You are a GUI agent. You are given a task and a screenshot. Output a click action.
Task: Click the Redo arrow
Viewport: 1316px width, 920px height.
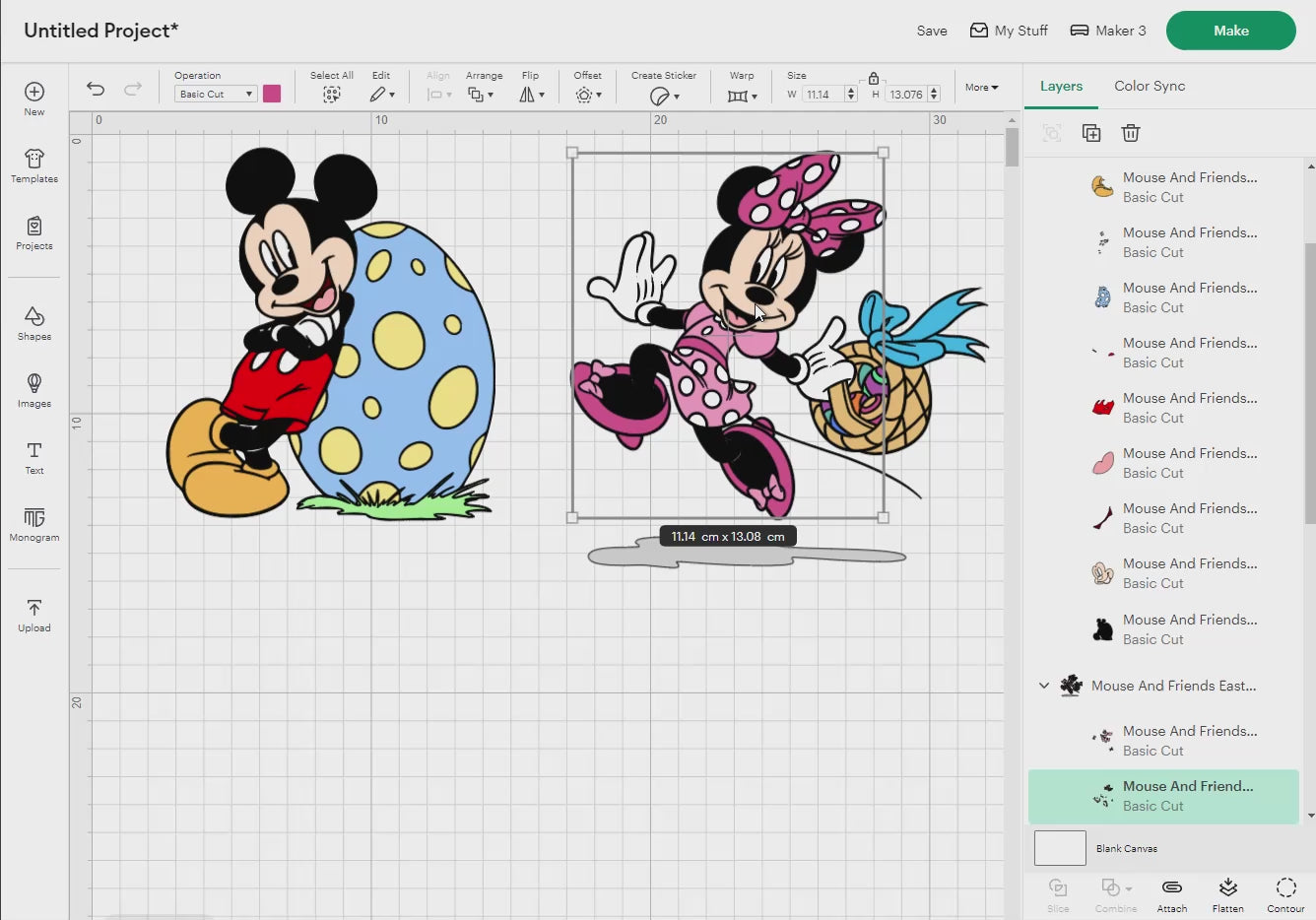[132, 89]
